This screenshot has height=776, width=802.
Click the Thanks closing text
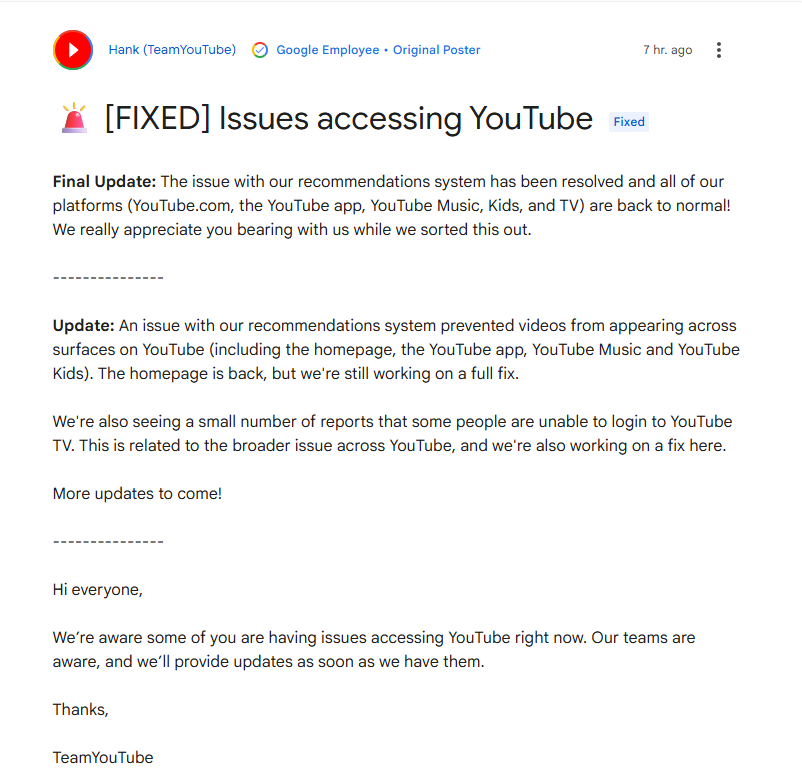tap(79, 709)
